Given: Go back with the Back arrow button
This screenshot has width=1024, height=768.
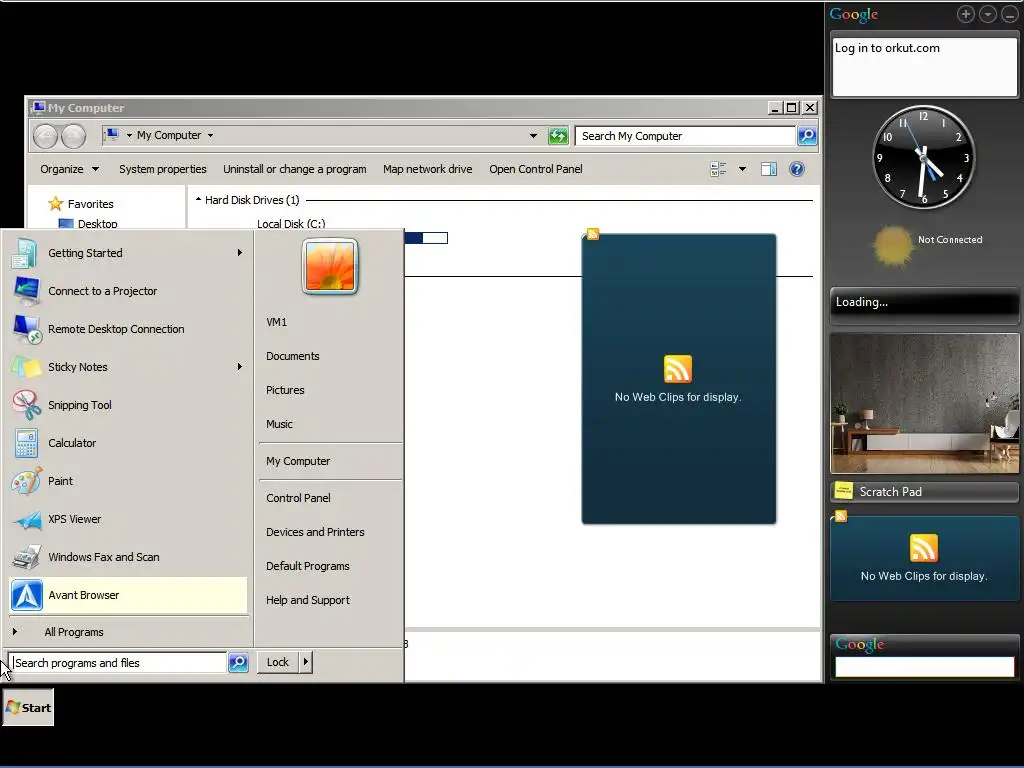Looking at the screenshot, I should click(x=46, y=136).
